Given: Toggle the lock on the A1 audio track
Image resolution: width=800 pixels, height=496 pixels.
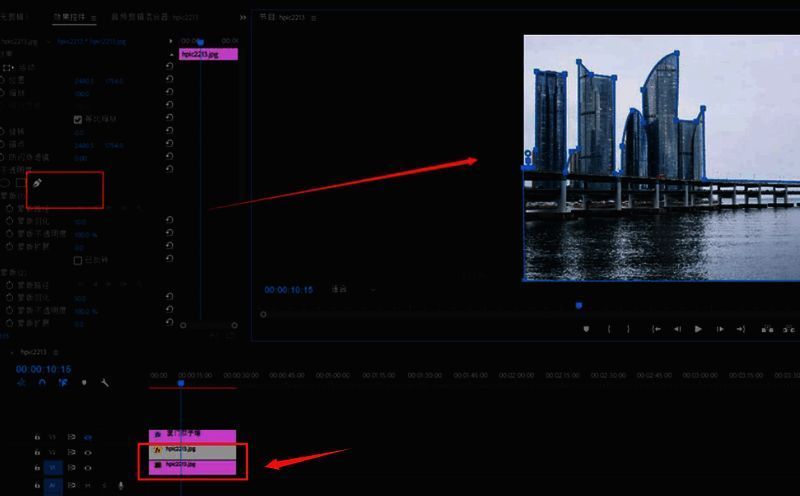Looking at the screenshot, I should (37, 485).
